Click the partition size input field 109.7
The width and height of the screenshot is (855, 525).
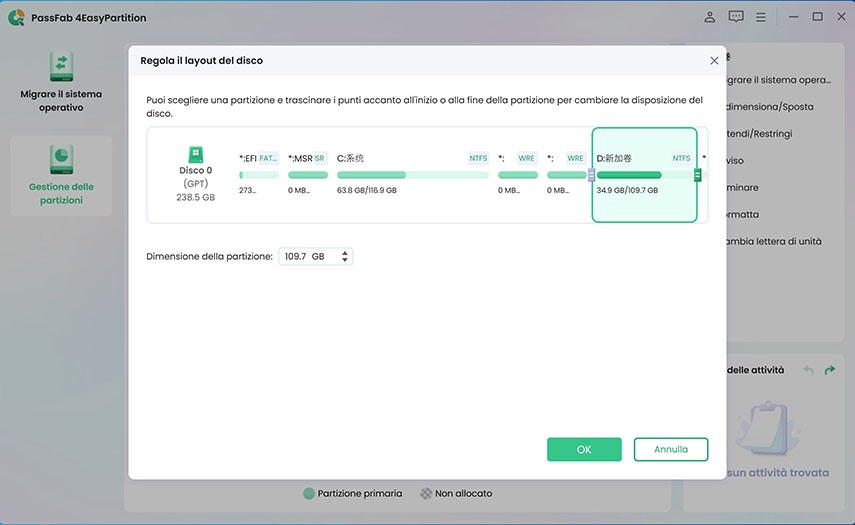[315, 256]
